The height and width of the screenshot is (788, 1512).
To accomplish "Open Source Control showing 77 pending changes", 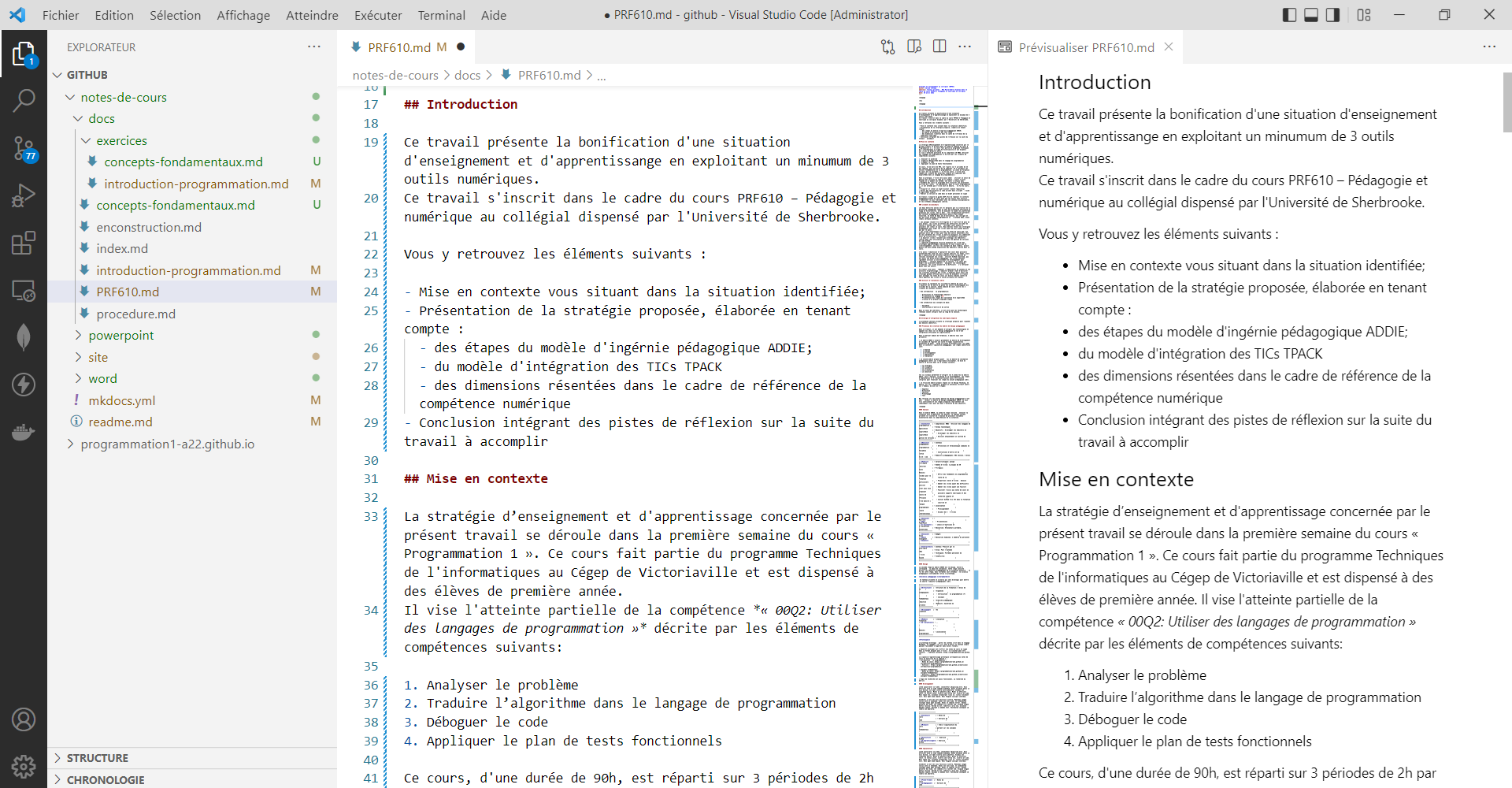I will pos(24,148).
